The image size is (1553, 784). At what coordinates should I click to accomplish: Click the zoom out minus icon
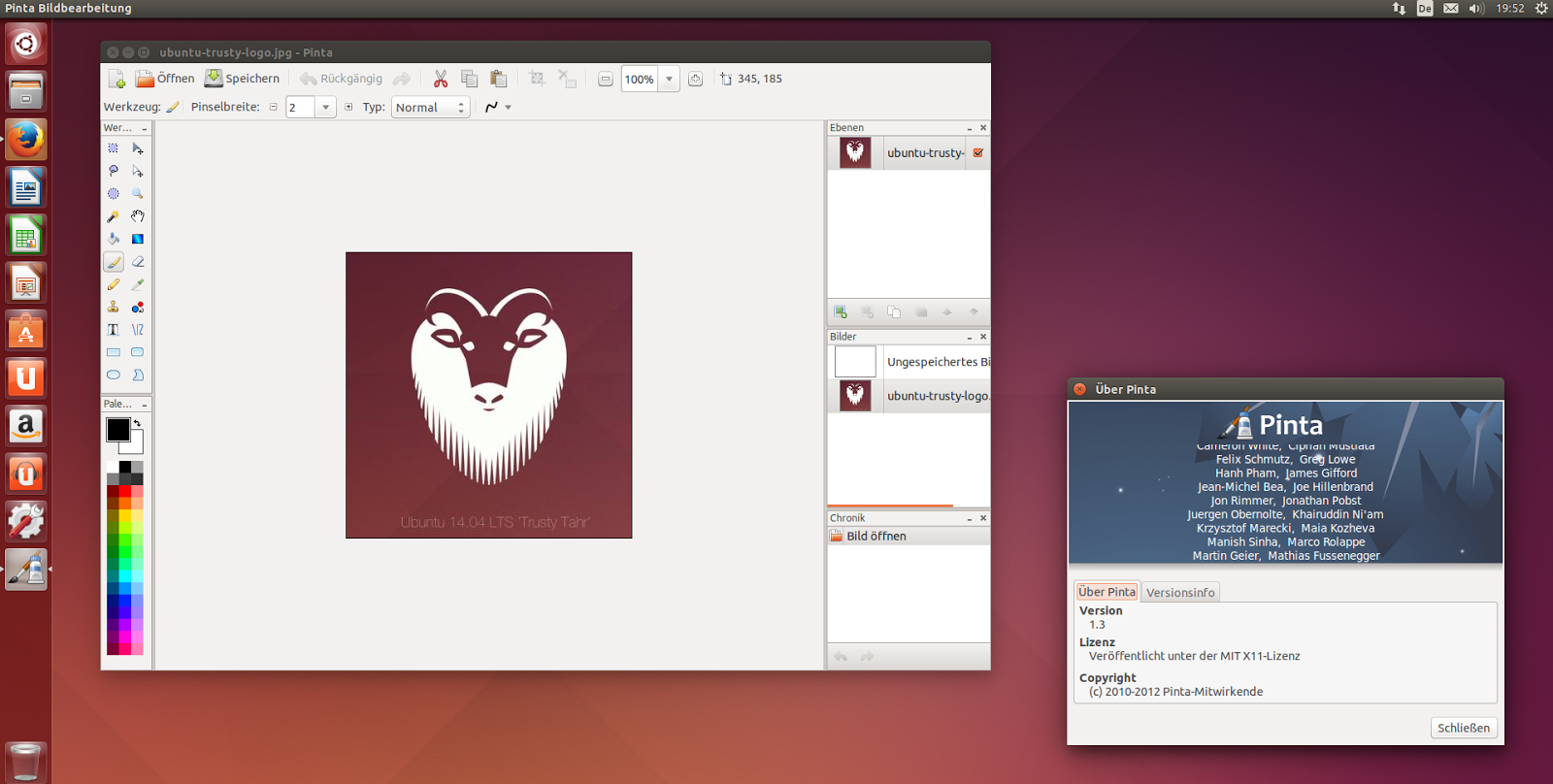(x=606, y=80)
